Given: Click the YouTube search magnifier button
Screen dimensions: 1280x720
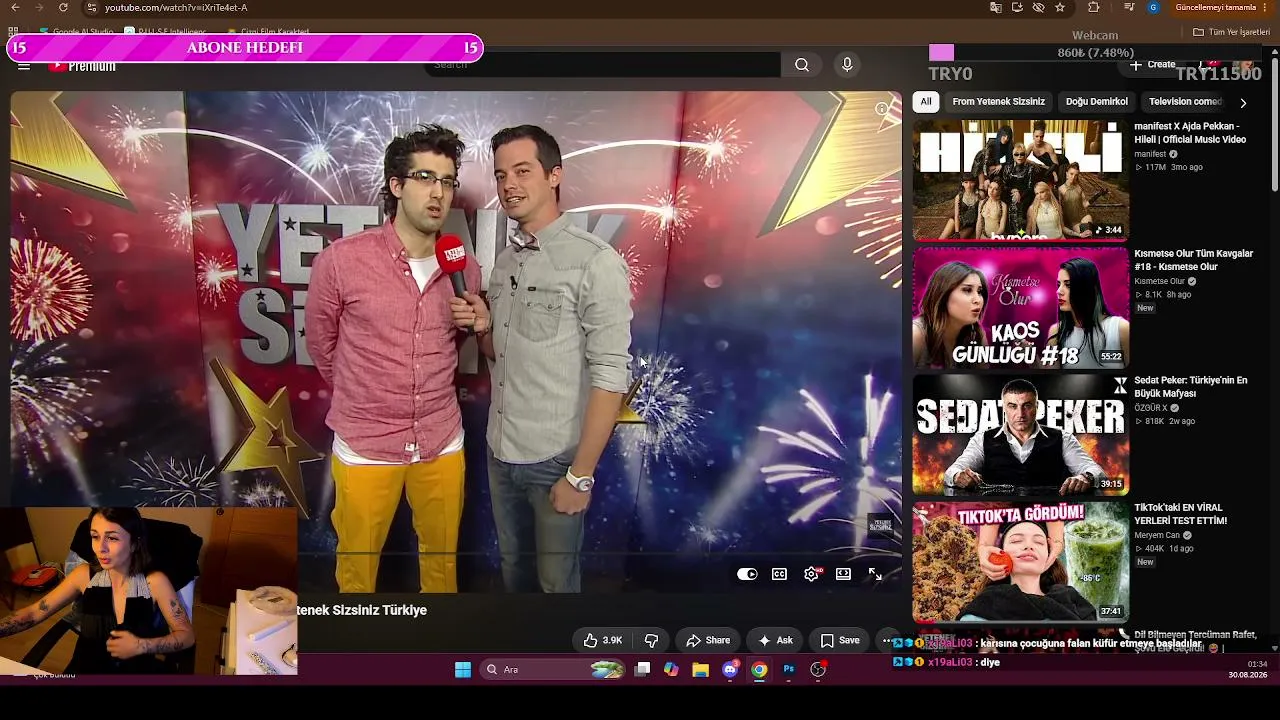Looking at the screenshot, I should 802,65.
